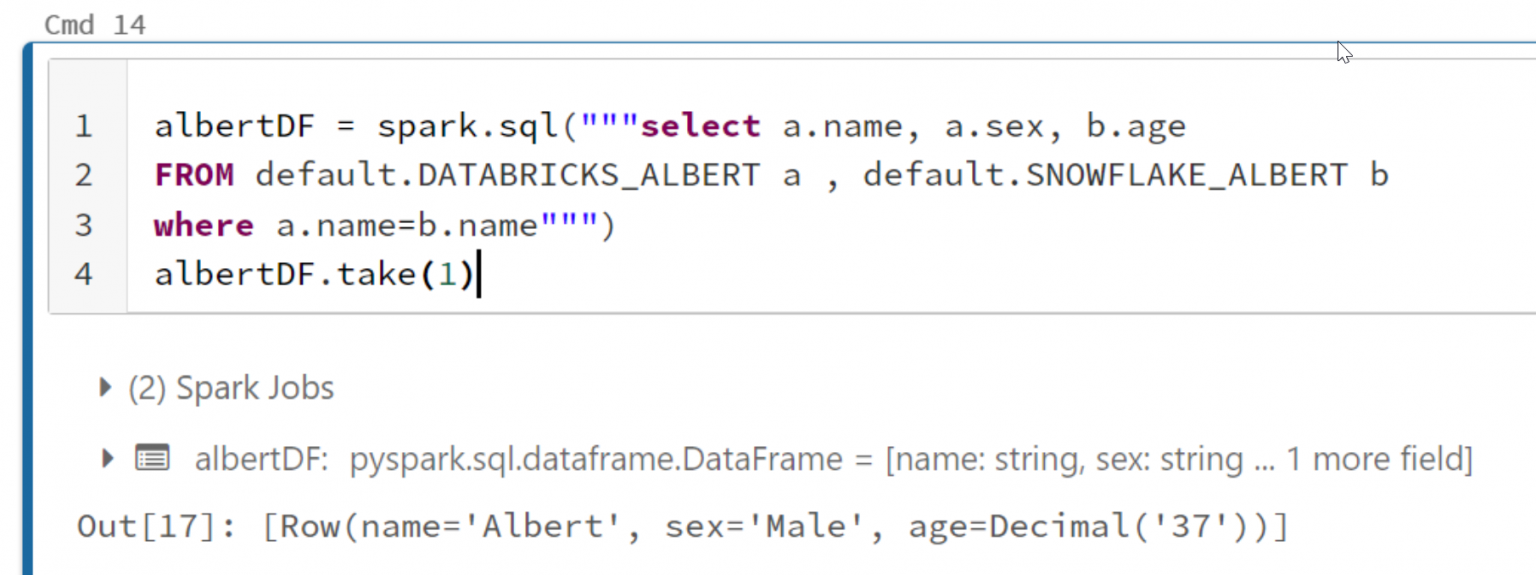1536x575 pixels.
Task: Expand the albertDF schema arrow
Action: click(x=108, y=459)
